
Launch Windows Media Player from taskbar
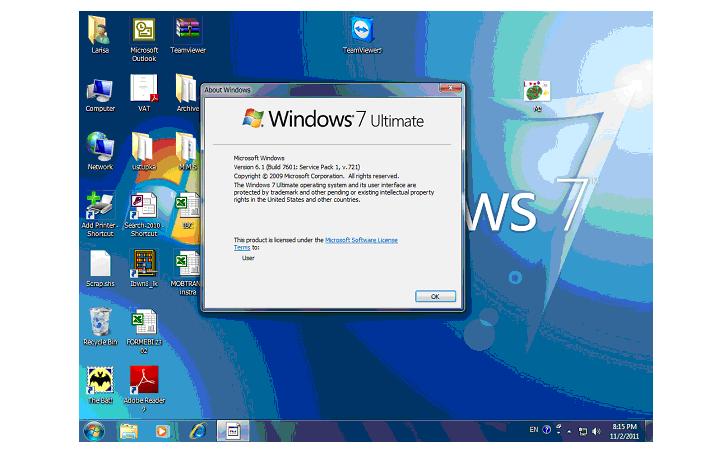click(161, 431)
